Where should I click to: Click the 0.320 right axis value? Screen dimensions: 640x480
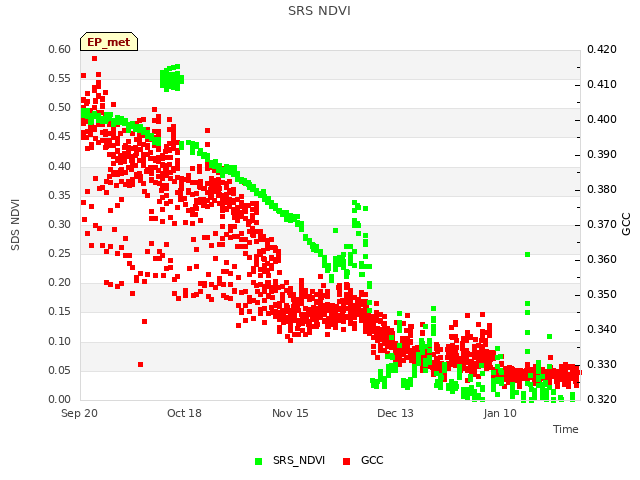coord(602,399)
